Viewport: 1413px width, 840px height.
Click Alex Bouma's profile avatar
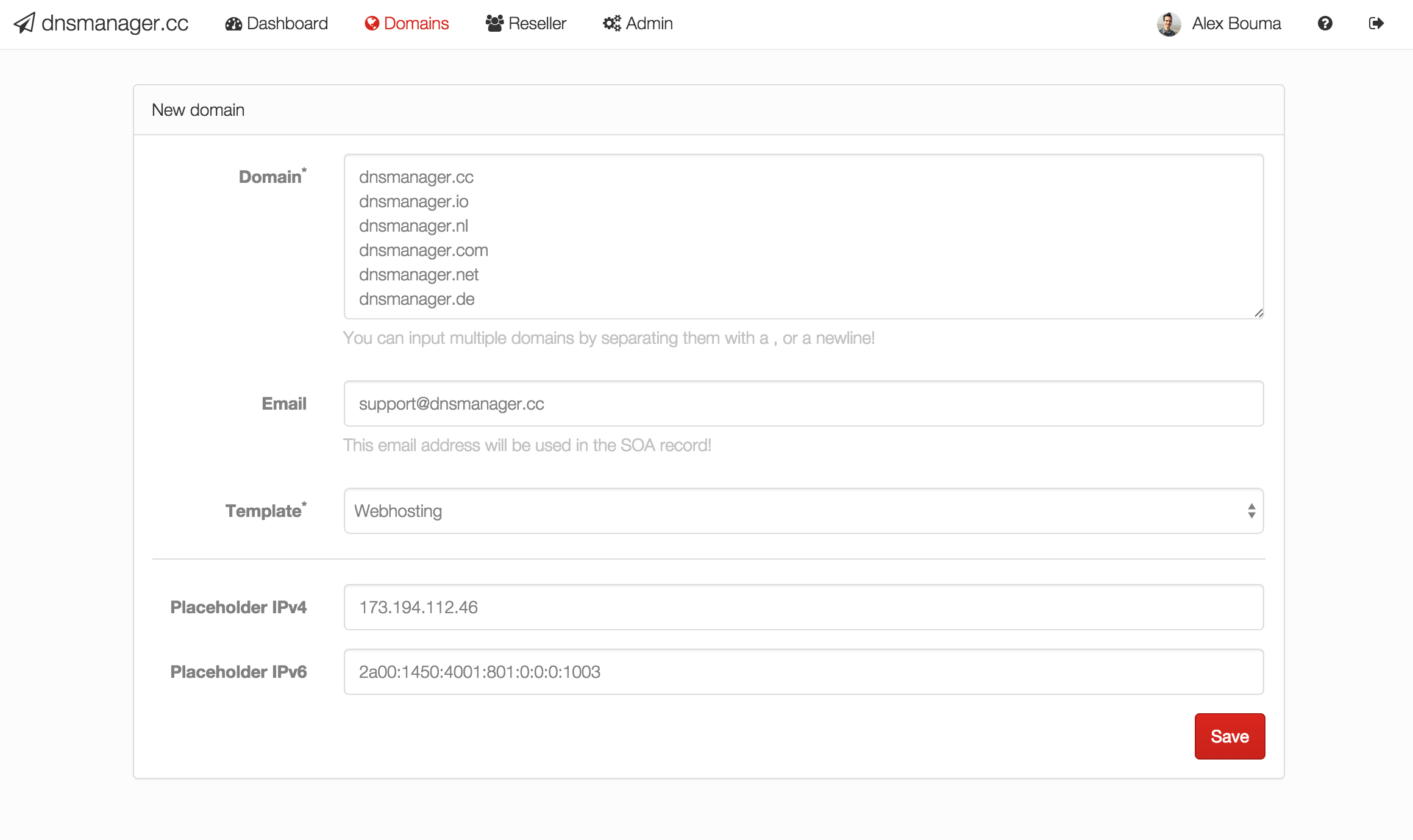coord(1169,24)
